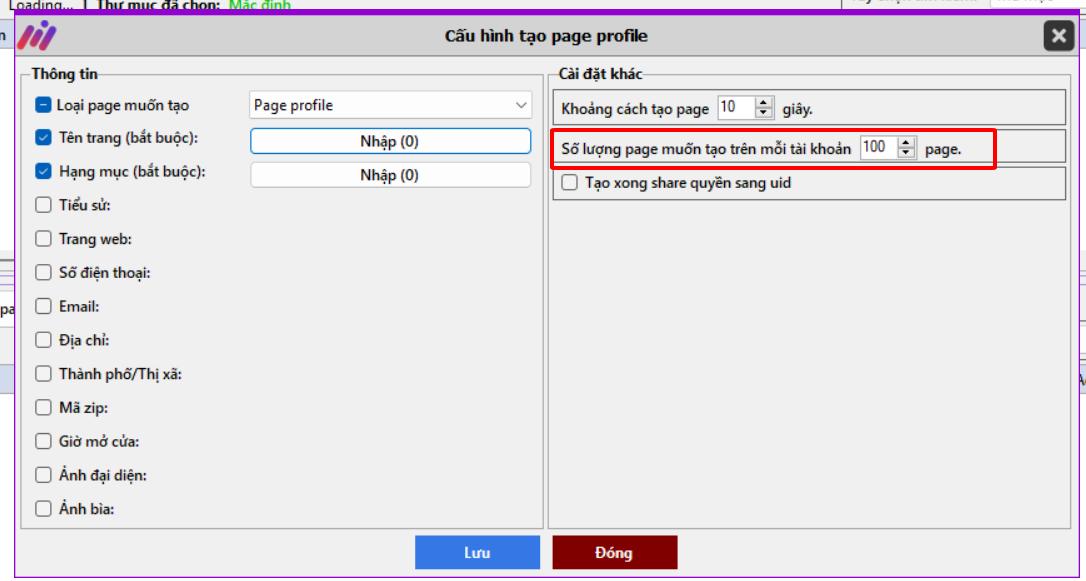The height and width of the screenshot is (581, 1086).
Task: Tick the 'Ảnh đại diện' checkbox
Action: coord(43,475)
